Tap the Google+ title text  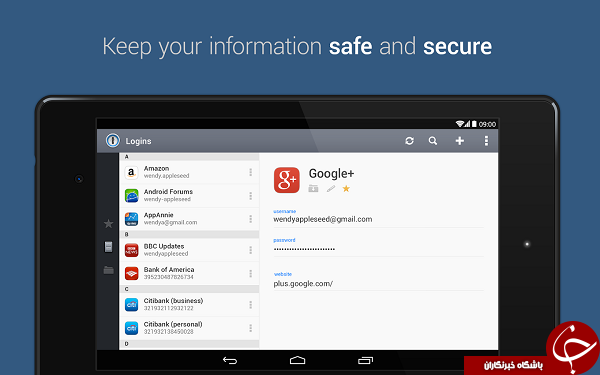[331, 174]
